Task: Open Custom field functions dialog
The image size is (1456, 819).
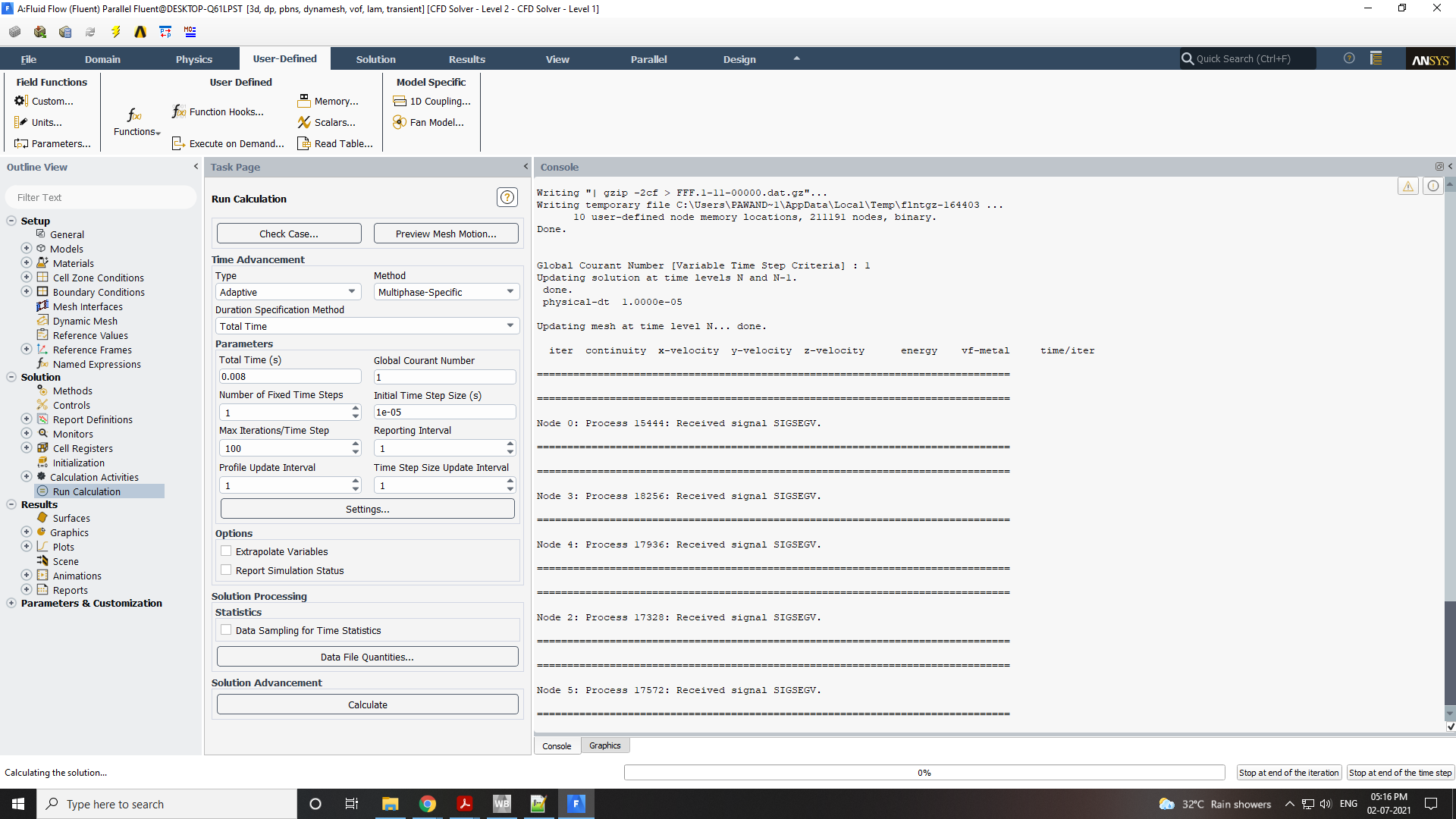Action: point(44,101)
